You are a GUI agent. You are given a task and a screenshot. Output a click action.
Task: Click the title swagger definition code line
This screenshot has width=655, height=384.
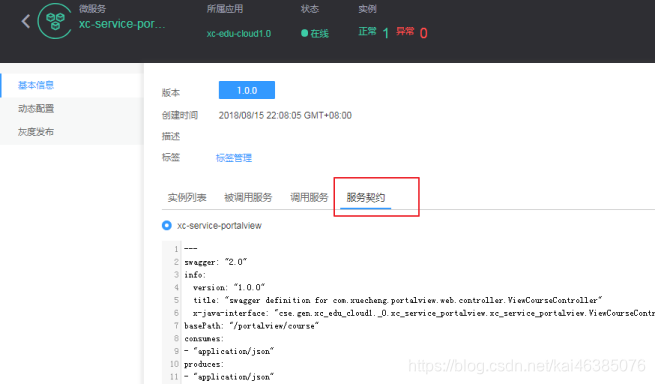click(x=397, y=300)
